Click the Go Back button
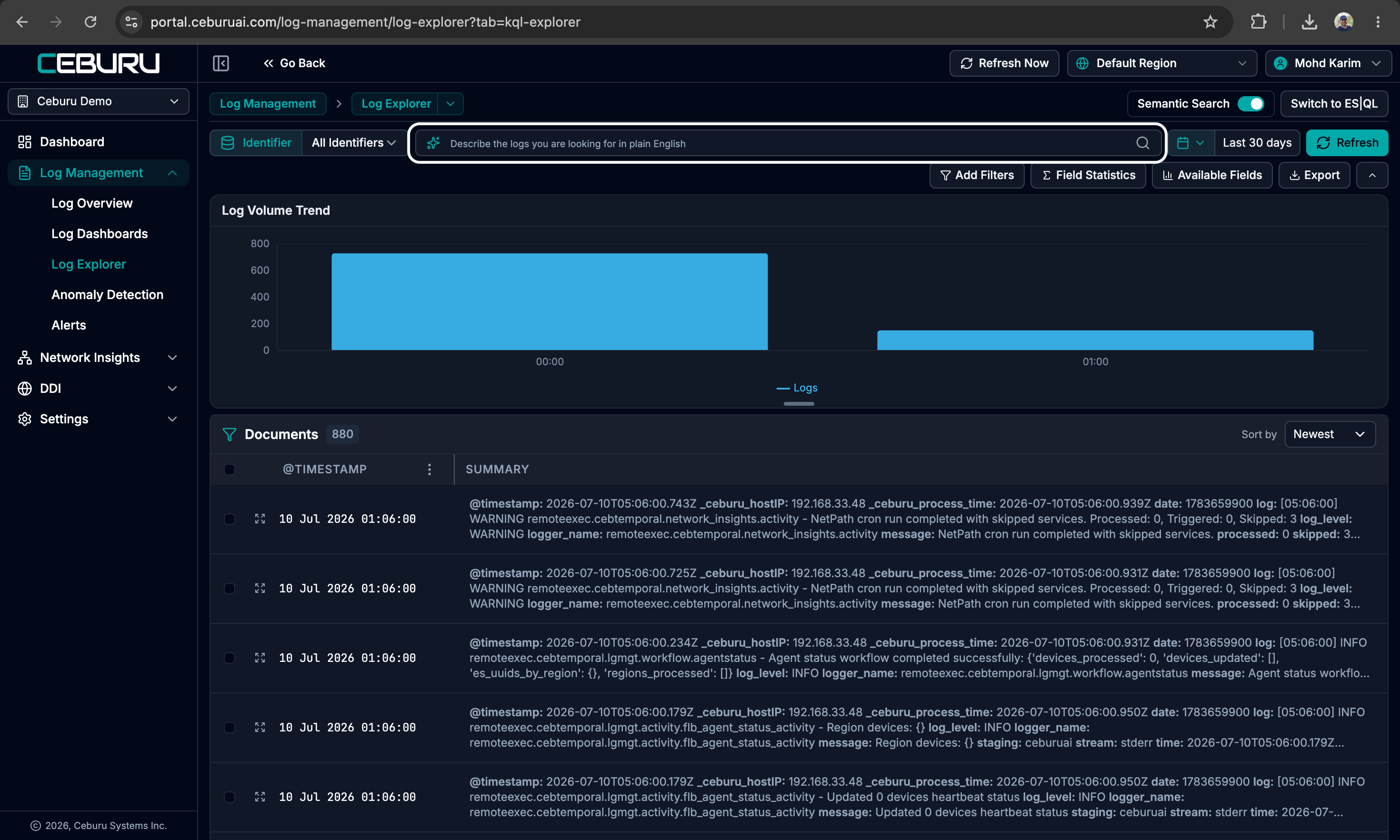The height and width of the screenshot is (840, 1400). point(294,63)
